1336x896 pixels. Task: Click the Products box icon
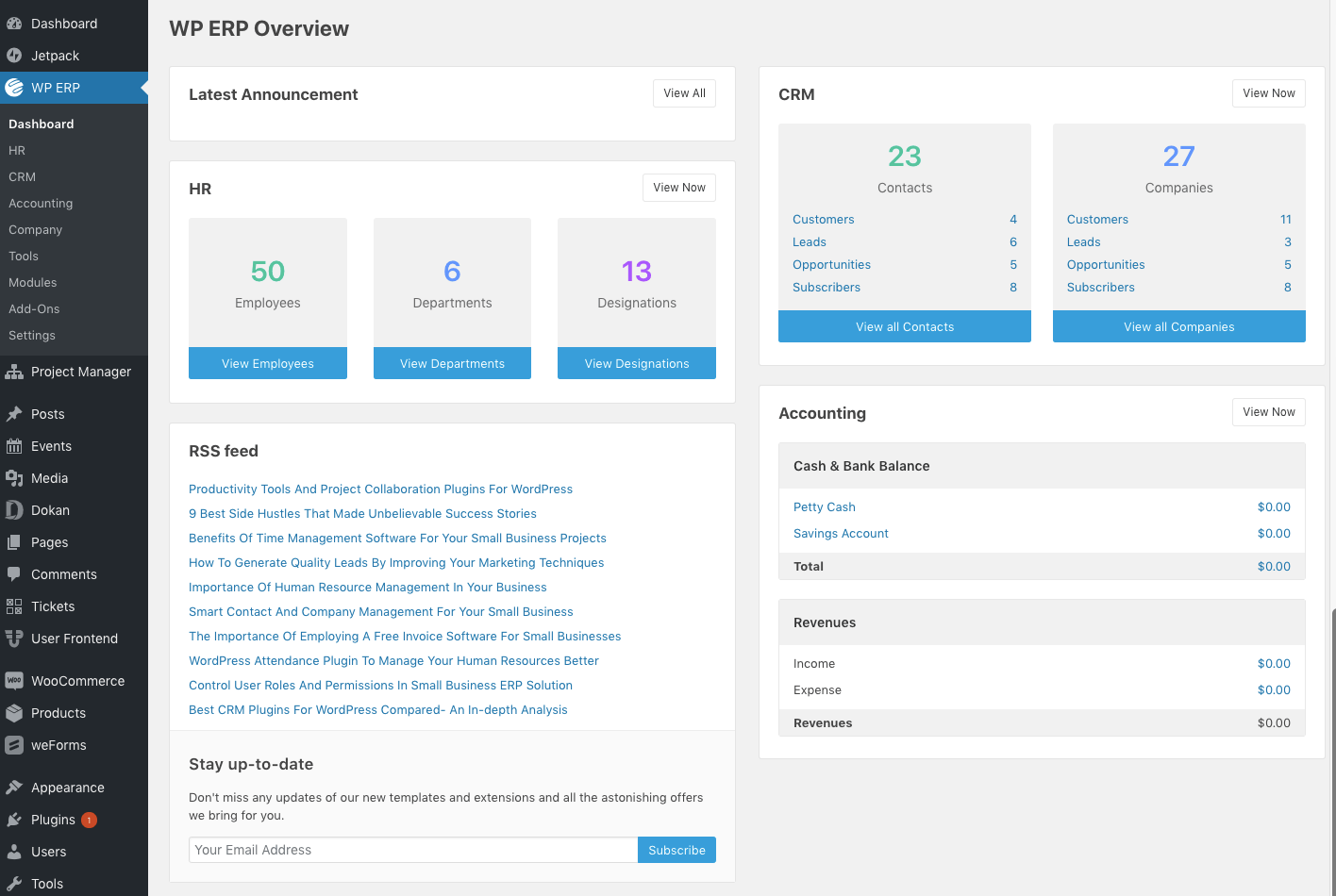(x=14, y=713)
